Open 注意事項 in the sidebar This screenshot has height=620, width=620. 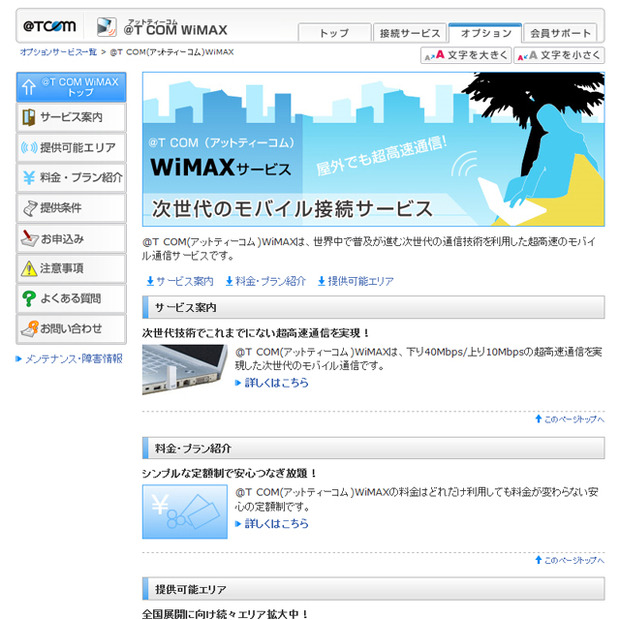tap(71, 268)
